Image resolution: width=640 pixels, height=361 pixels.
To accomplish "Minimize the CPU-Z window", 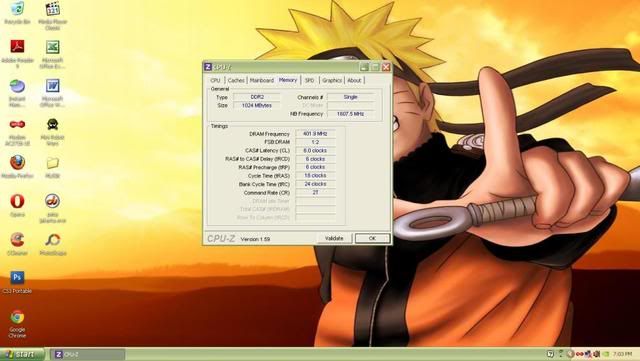I will tap(364, 67).
